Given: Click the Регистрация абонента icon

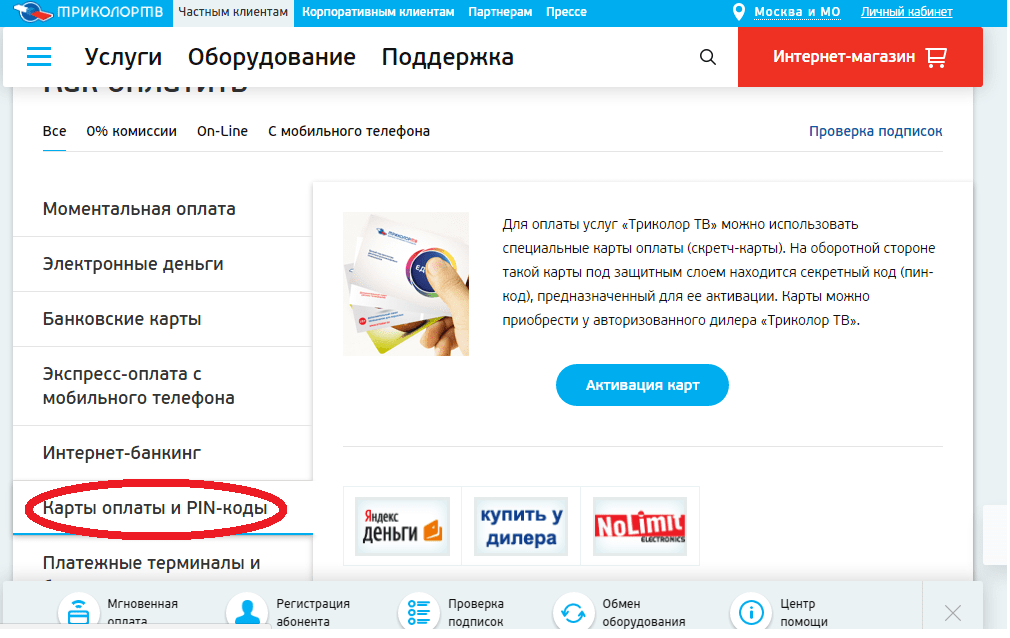Looking at the screenshot, I should (247, 612).
